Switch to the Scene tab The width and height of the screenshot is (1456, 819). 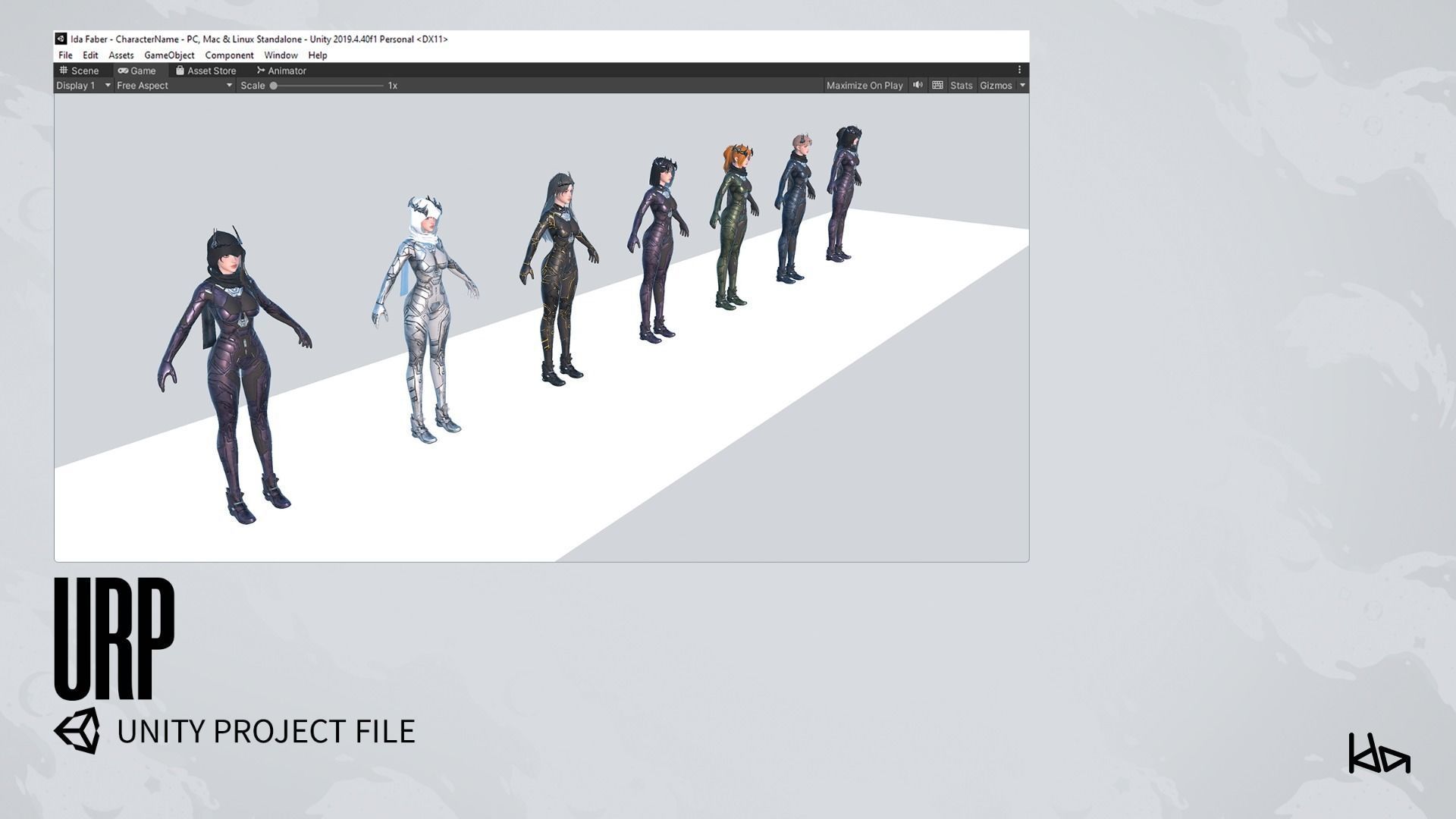(79, 71)
